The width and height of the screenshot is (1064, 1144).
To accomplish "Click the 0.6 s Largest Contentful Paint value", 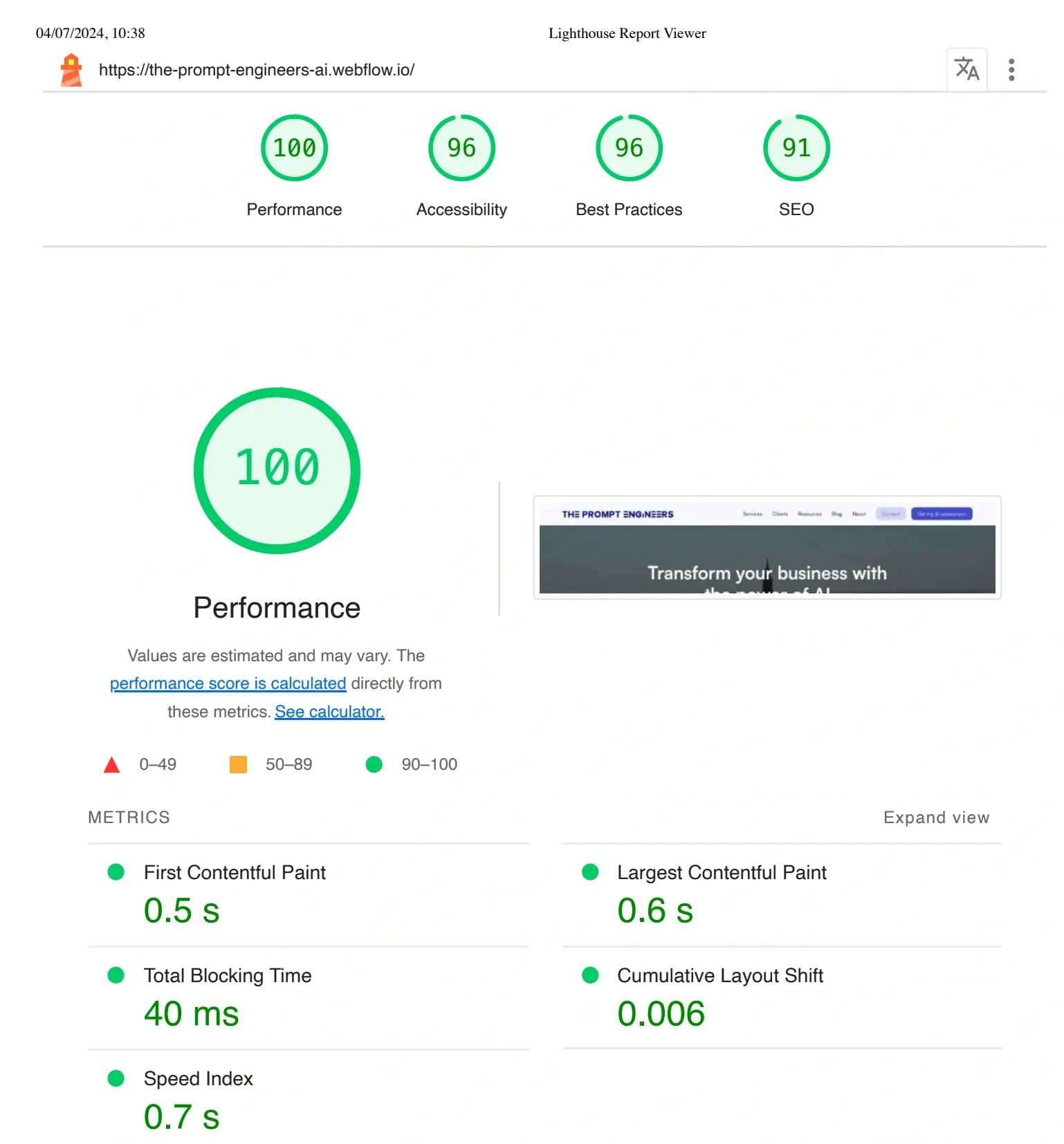I will 655,910.
